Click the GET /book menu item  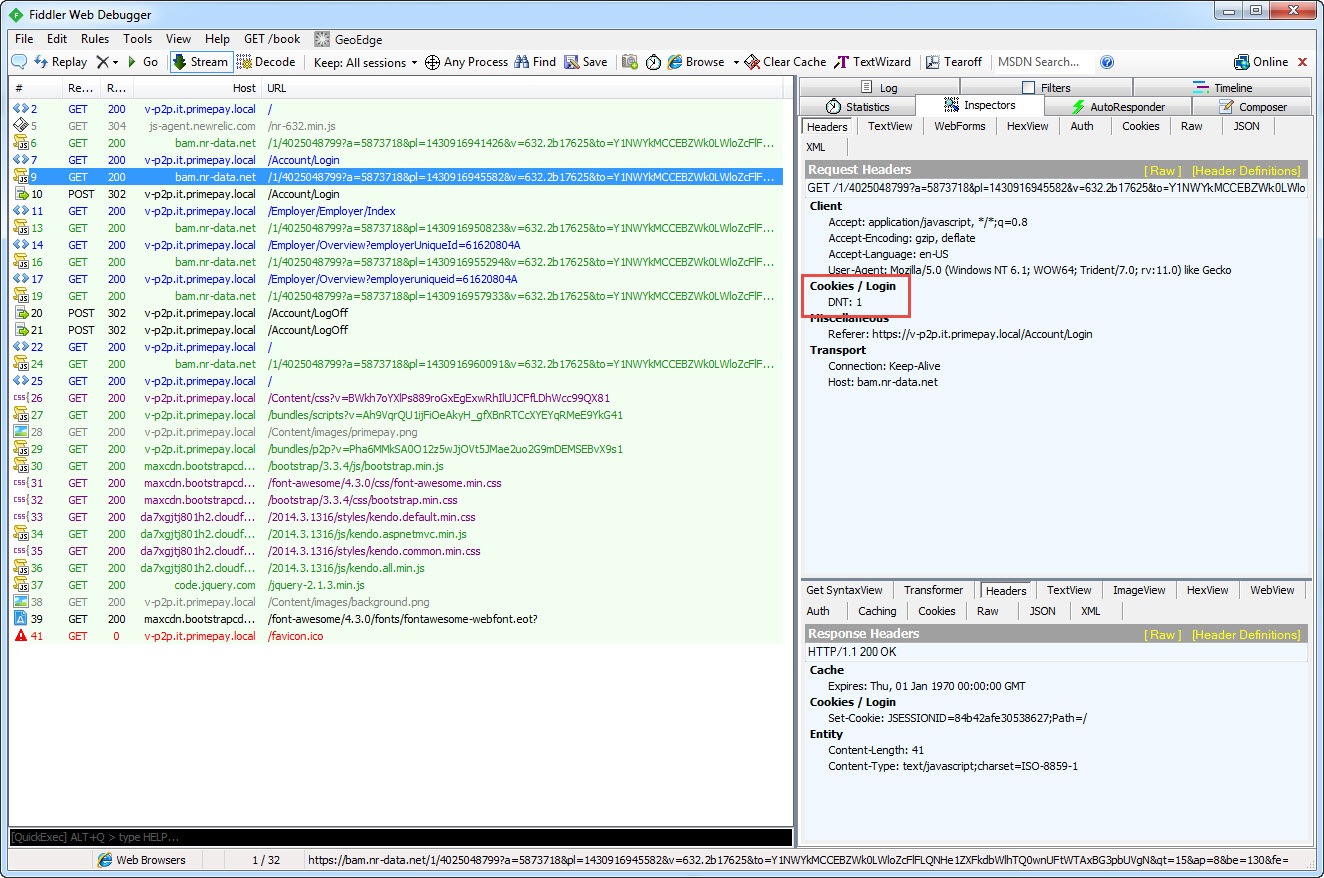272,39
